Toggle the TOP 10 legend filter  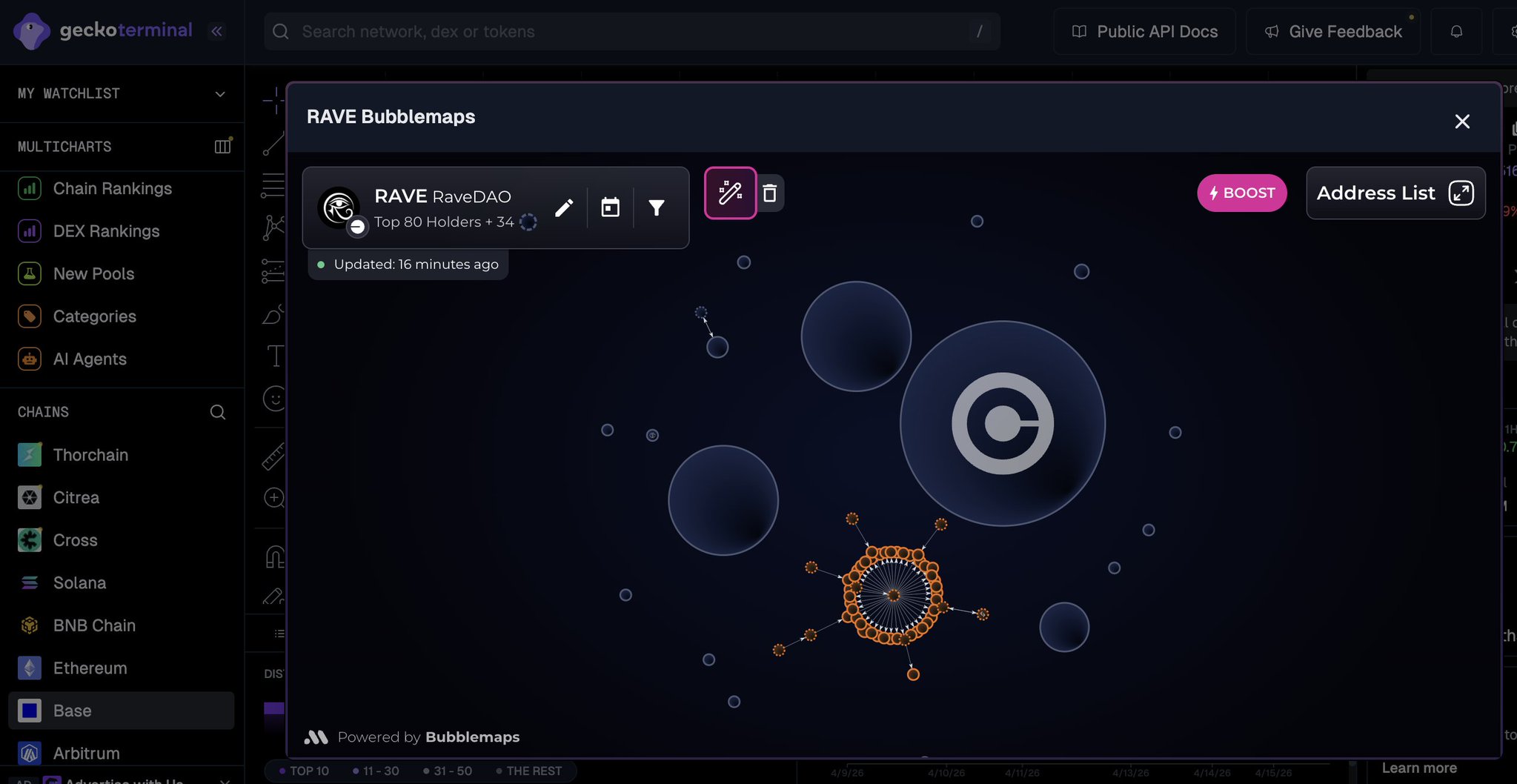pyautogui.click(x=305, y=771)
